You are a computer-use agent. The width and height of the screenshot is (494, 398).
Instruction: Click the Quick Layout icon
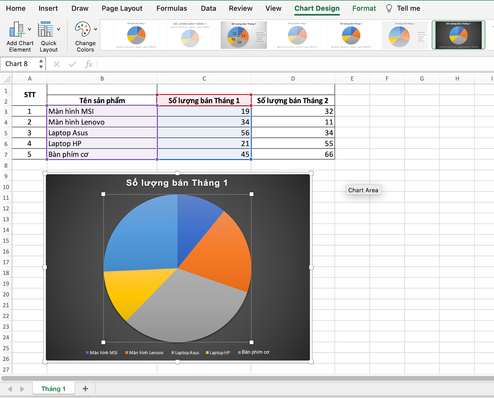(45, 29)
